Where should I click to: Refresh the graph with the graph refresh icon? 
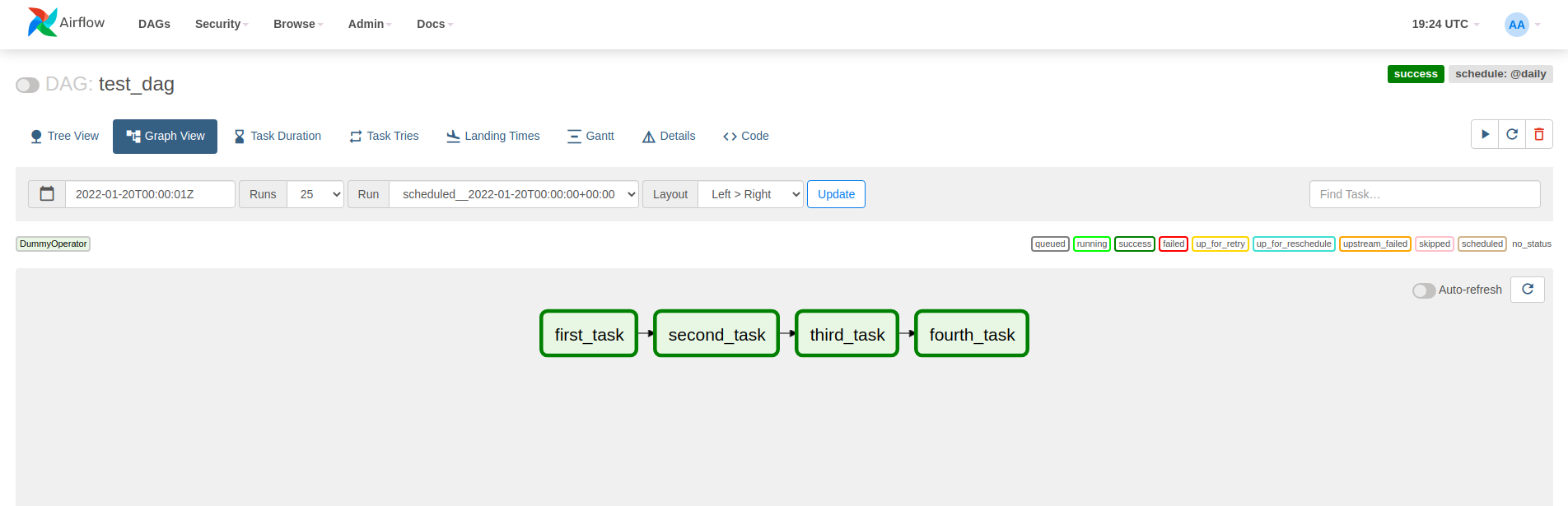(x=1528, y=290)
